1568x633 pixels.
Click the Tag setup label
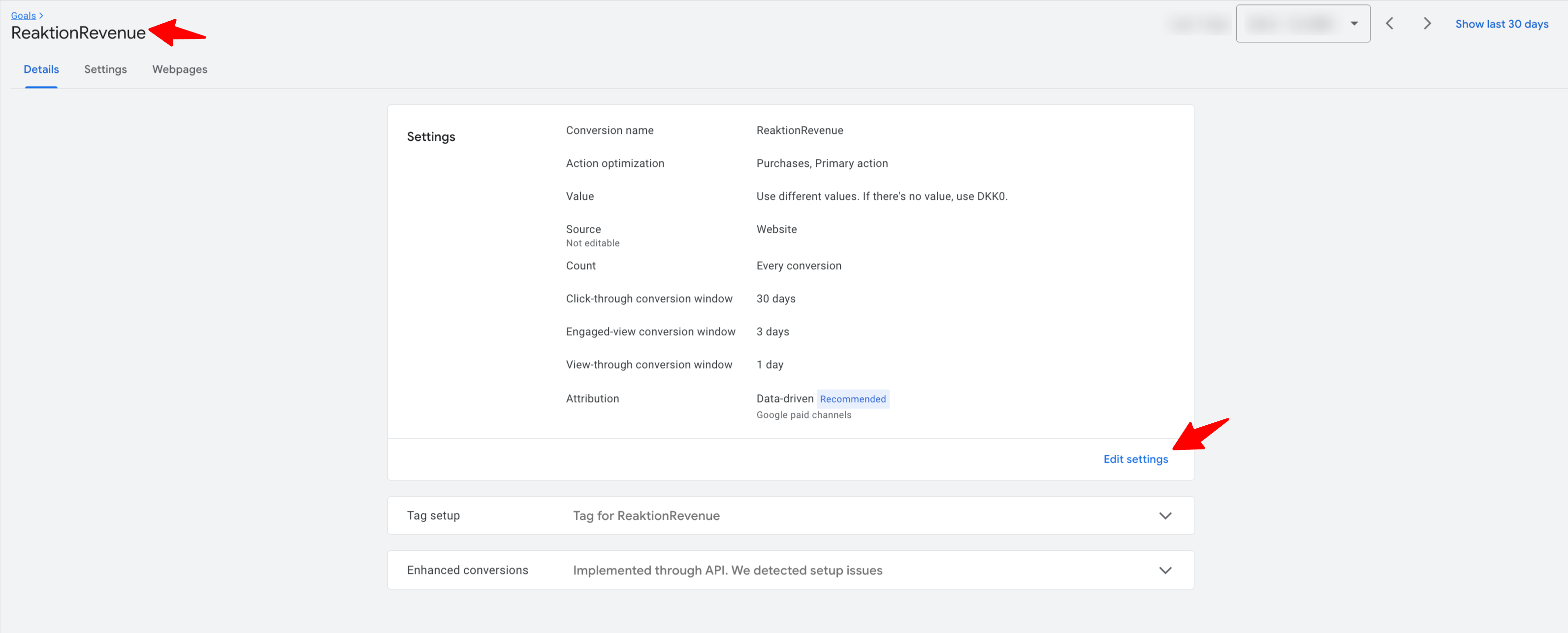433,515
